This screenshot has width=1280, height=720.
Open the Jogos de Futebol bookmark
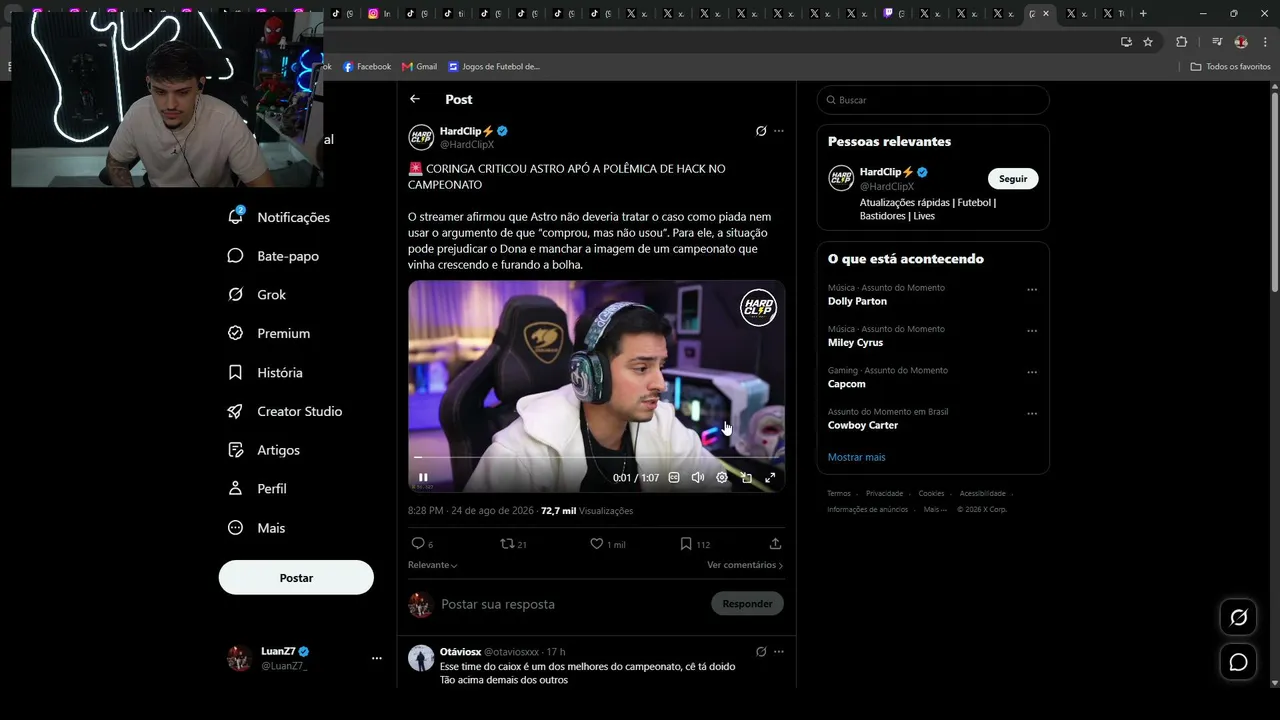[494, 67]
